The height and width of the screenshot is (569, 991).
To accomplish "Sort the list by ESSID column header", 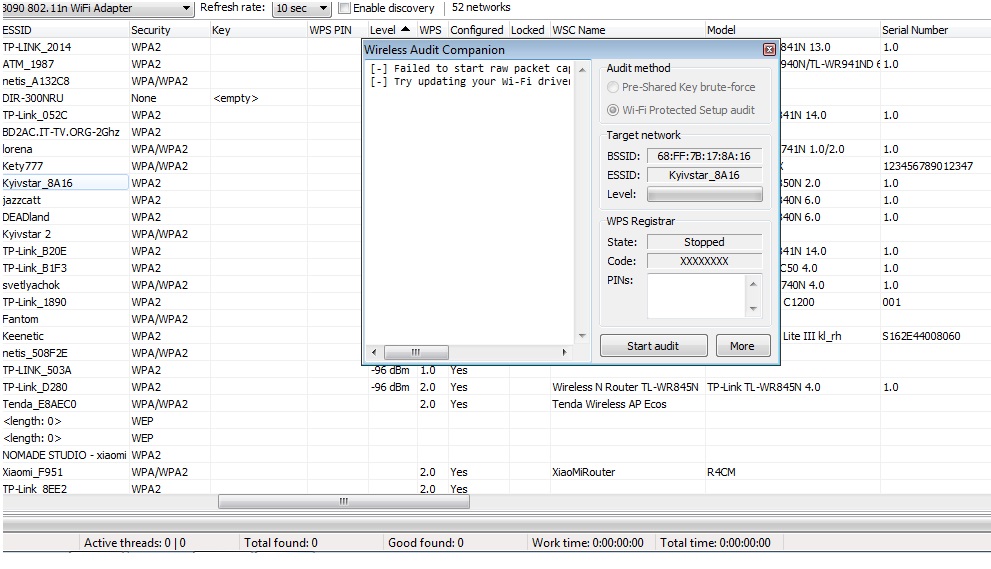I will click(60, 30).
